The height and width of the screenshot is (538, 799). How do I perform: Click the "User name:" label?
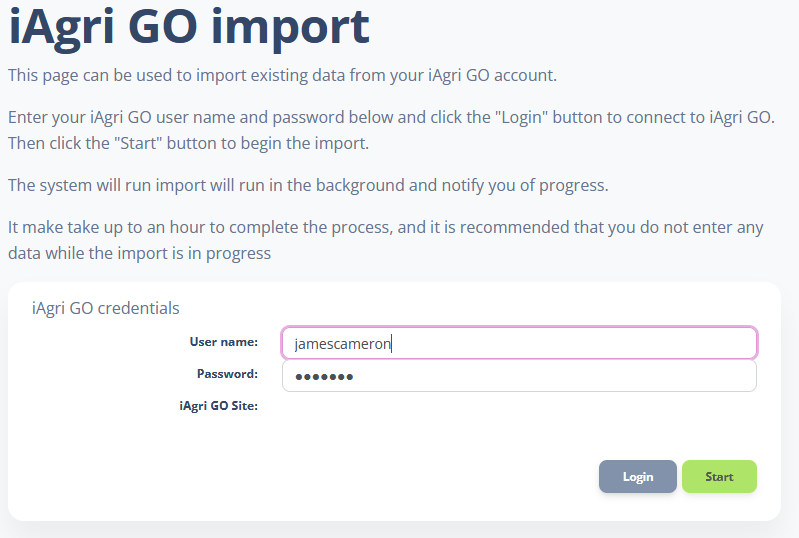point(223,342)
